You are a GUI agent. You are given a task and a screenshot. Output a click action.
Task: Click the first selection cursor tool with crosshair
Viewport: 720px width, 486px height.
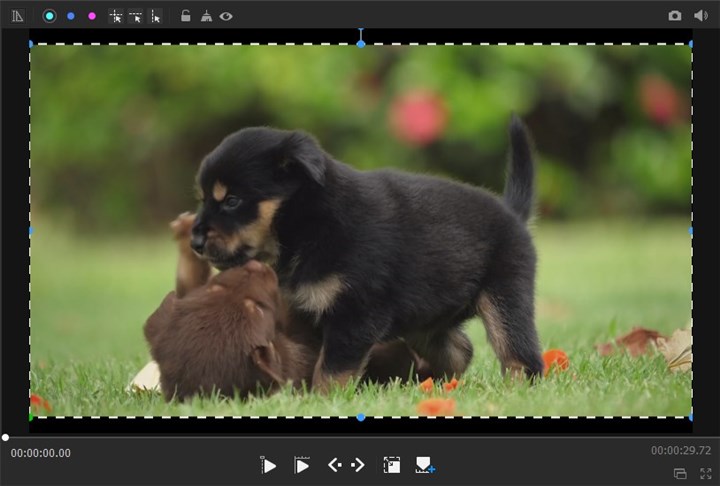[x=116, y=16]
